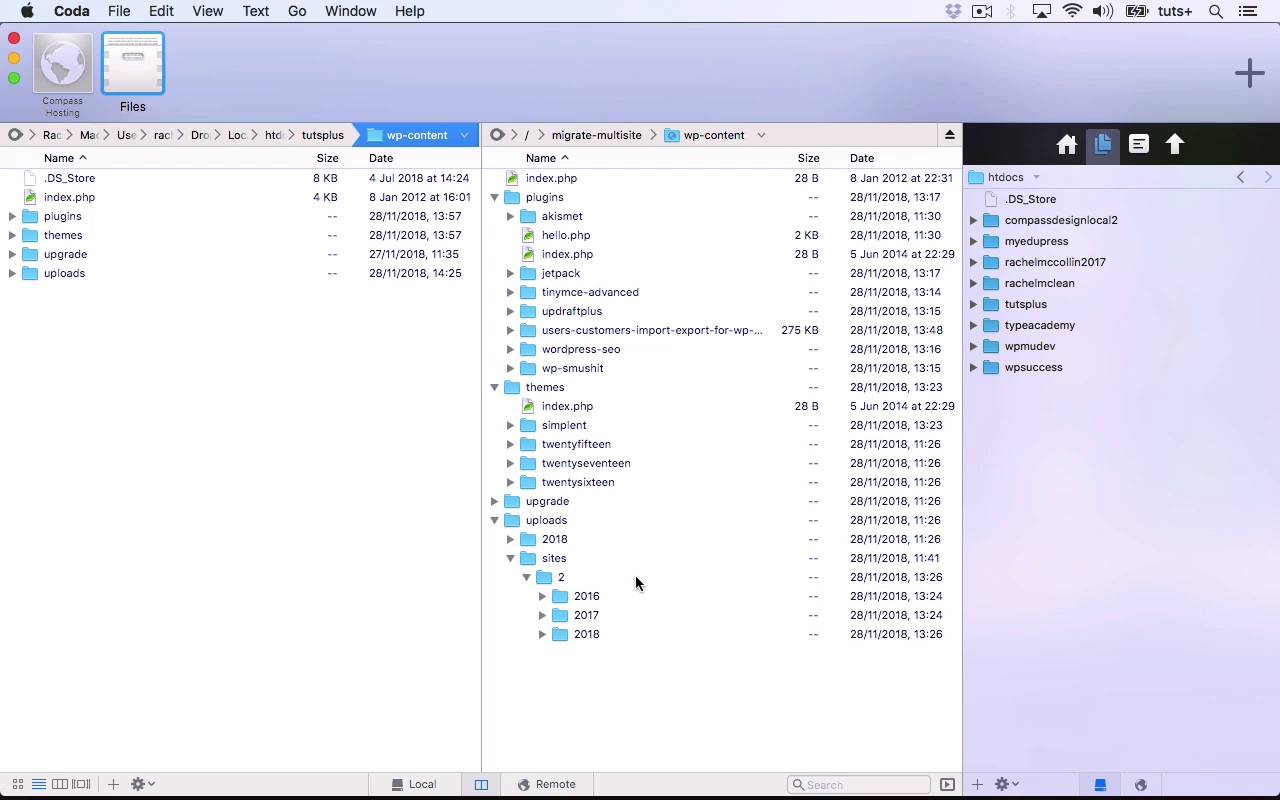Screen dimensions: 1280x800
Task: Open the Clips/notes sidebar panel icon
Action: coord(1138,144)
